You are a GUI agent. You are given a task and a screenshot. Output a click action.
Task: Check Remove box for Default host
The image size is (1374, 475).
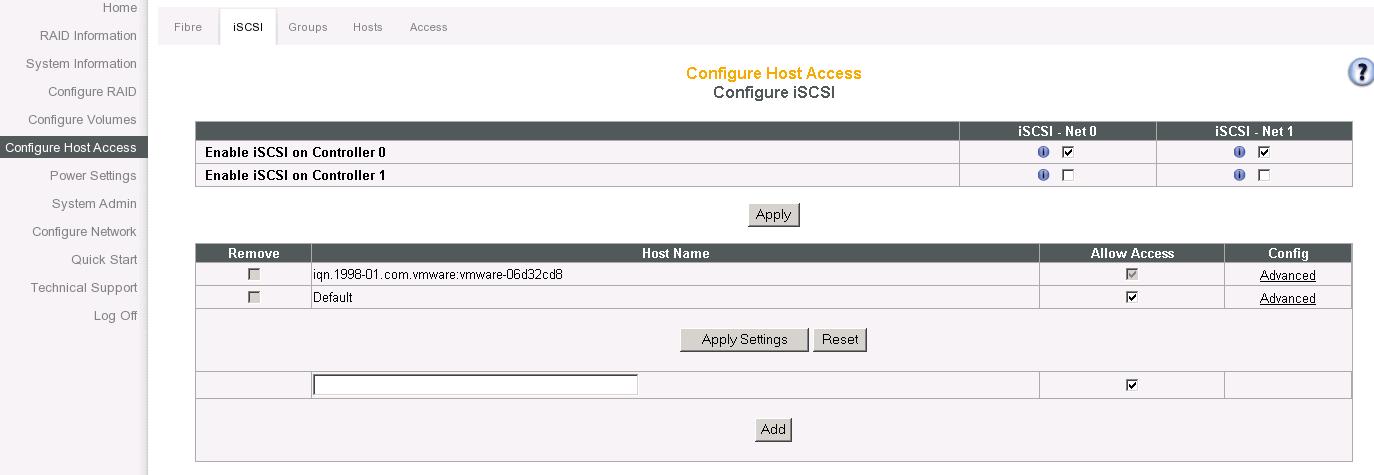[254, 297]
